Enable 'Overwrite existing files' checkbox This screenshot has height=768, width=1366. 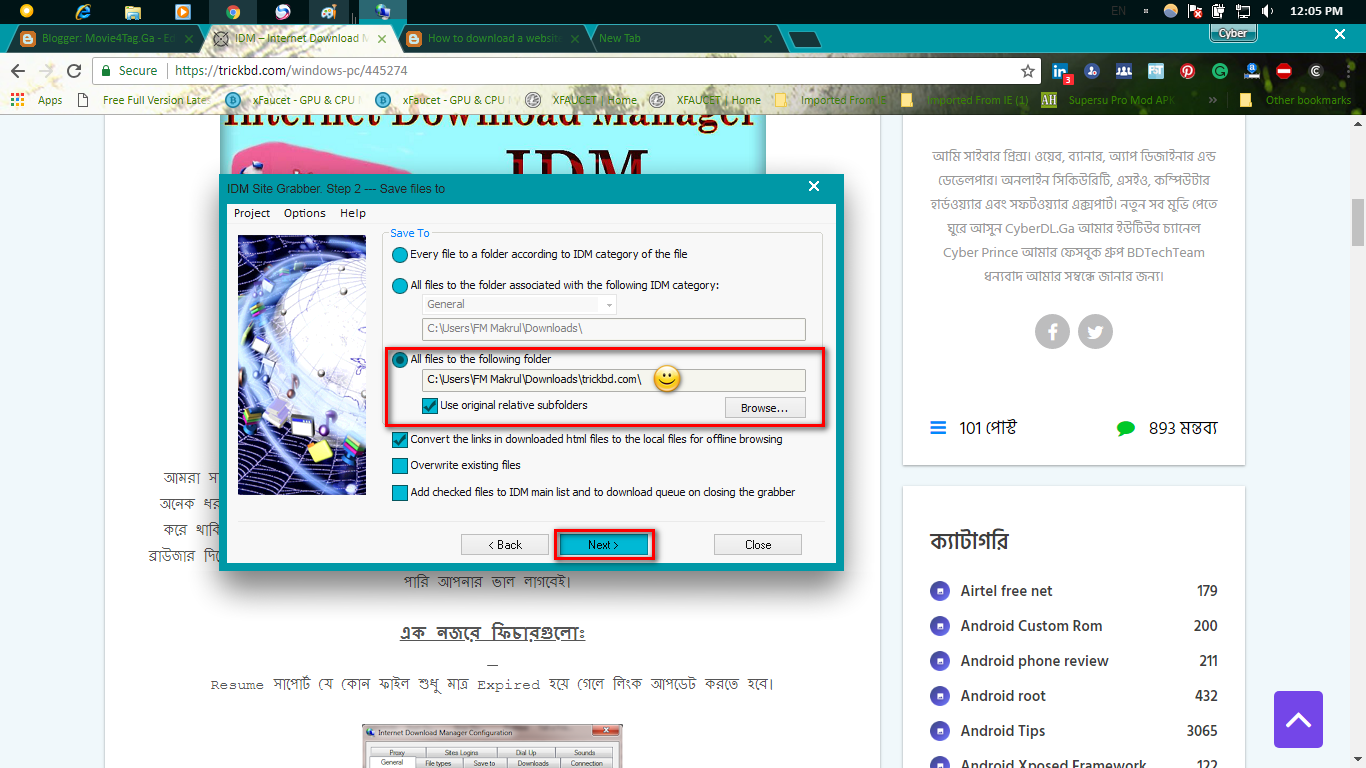pyautogui.click(x=400, y=465)
